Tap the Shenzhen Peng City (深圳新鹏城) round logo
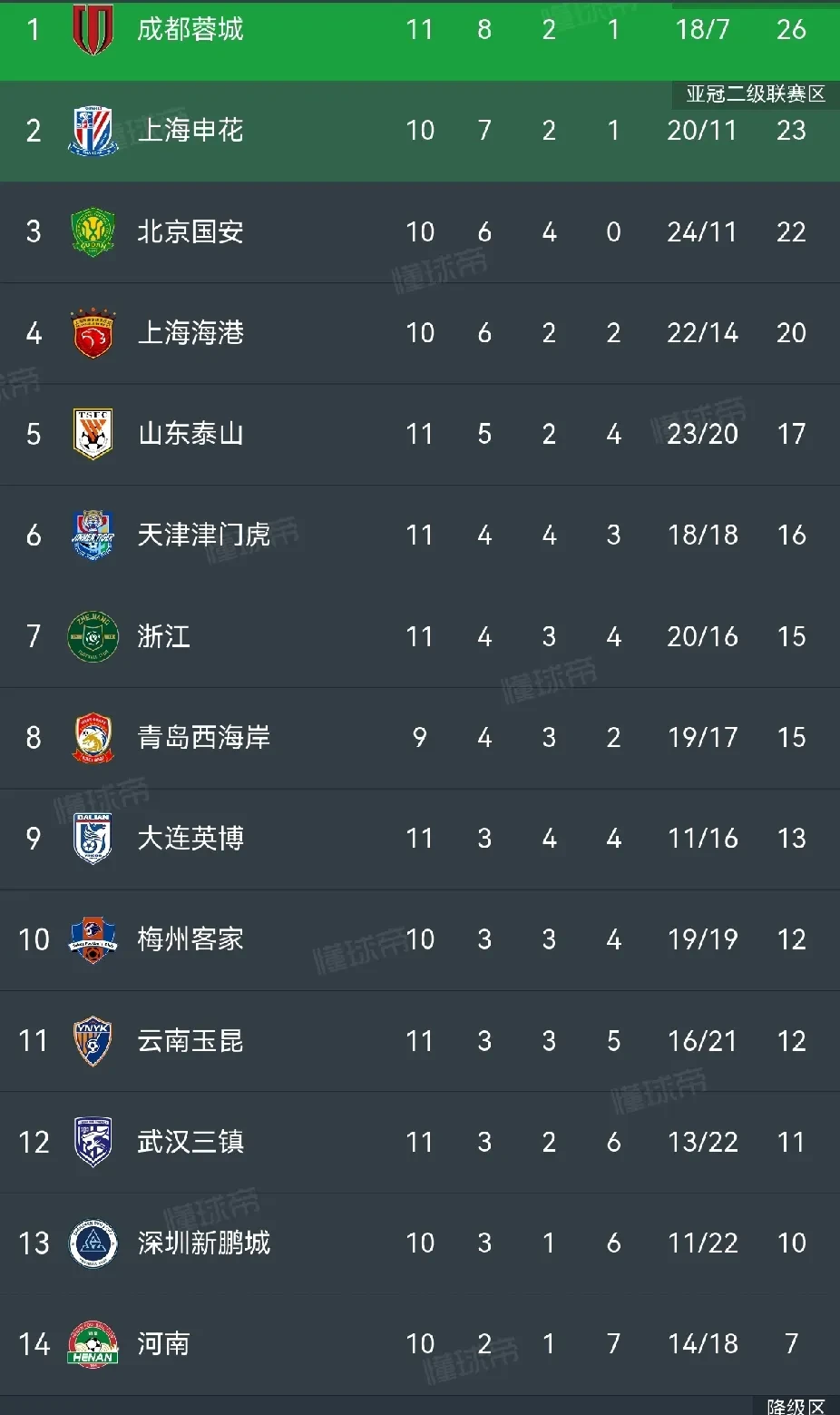Viewport: 840px width, 1415px height. 93,1243
